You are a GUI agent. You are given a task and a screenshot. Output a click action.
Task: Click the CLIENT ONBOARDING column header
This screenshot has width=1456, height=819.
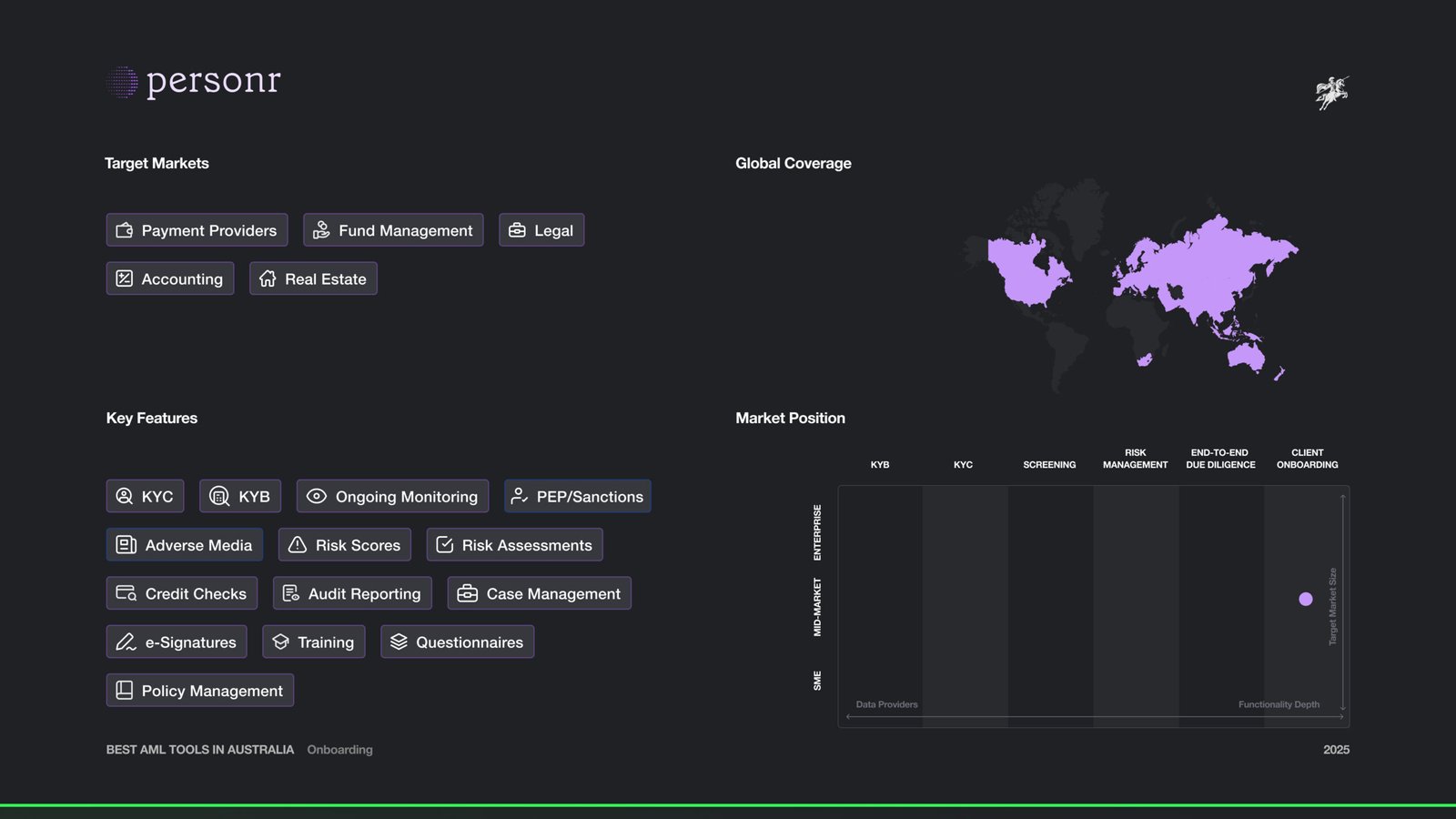point(1308,459)
